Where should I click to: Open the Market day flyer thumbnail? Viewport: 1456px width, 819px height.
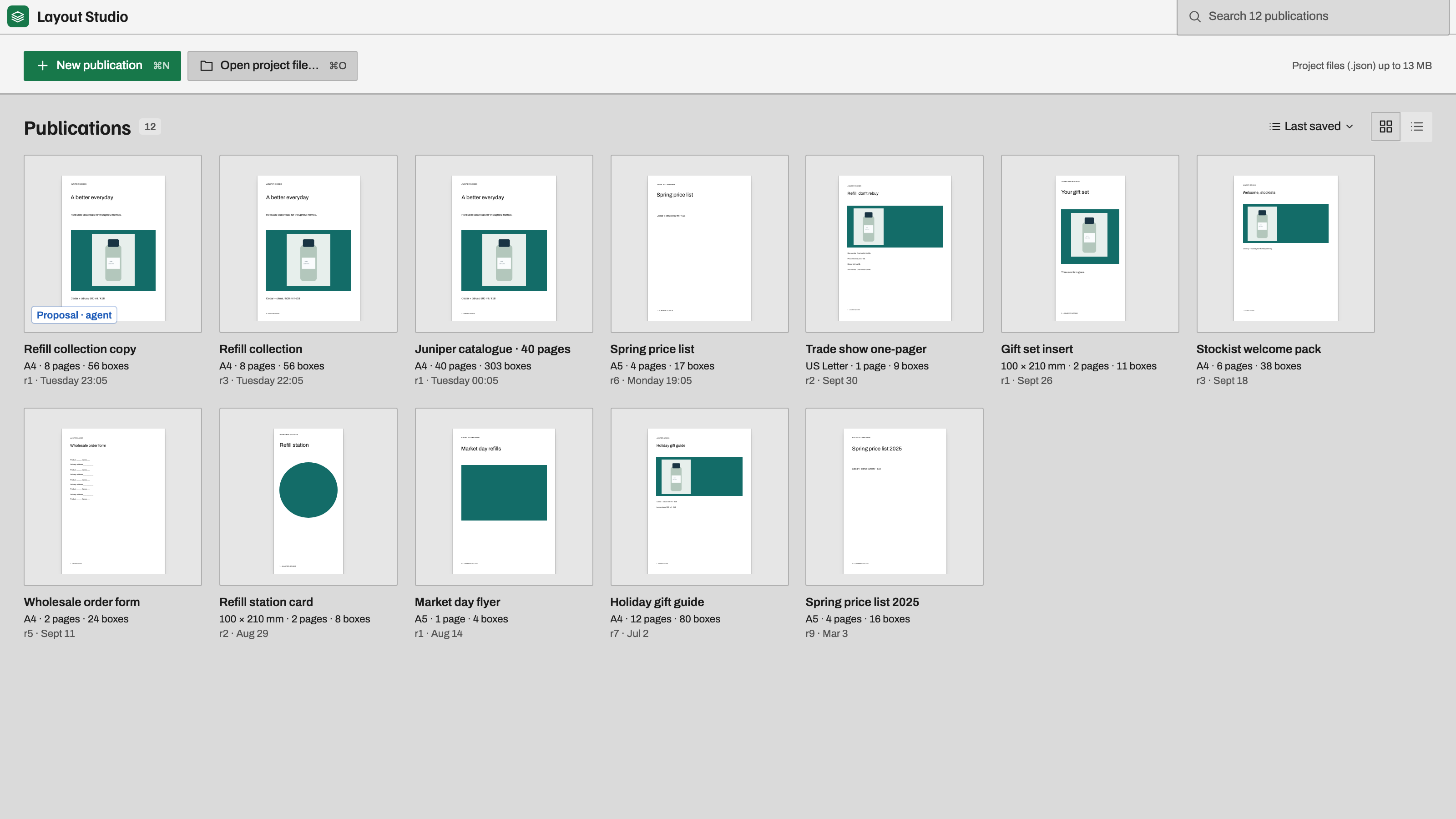click(504, 497)
